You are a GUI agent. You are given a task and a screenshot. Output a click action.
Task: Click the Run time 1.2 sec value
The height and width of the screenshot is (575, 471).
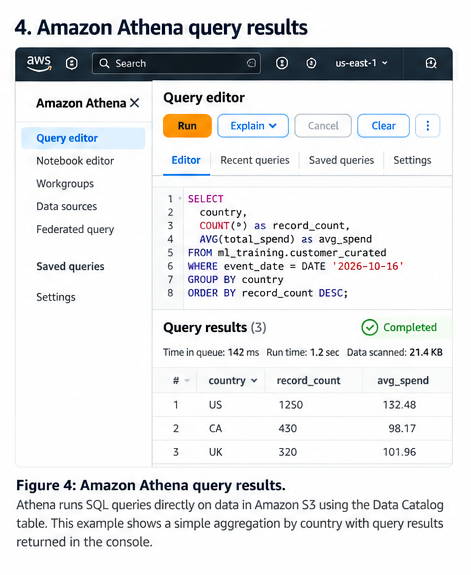click(325, 352)
